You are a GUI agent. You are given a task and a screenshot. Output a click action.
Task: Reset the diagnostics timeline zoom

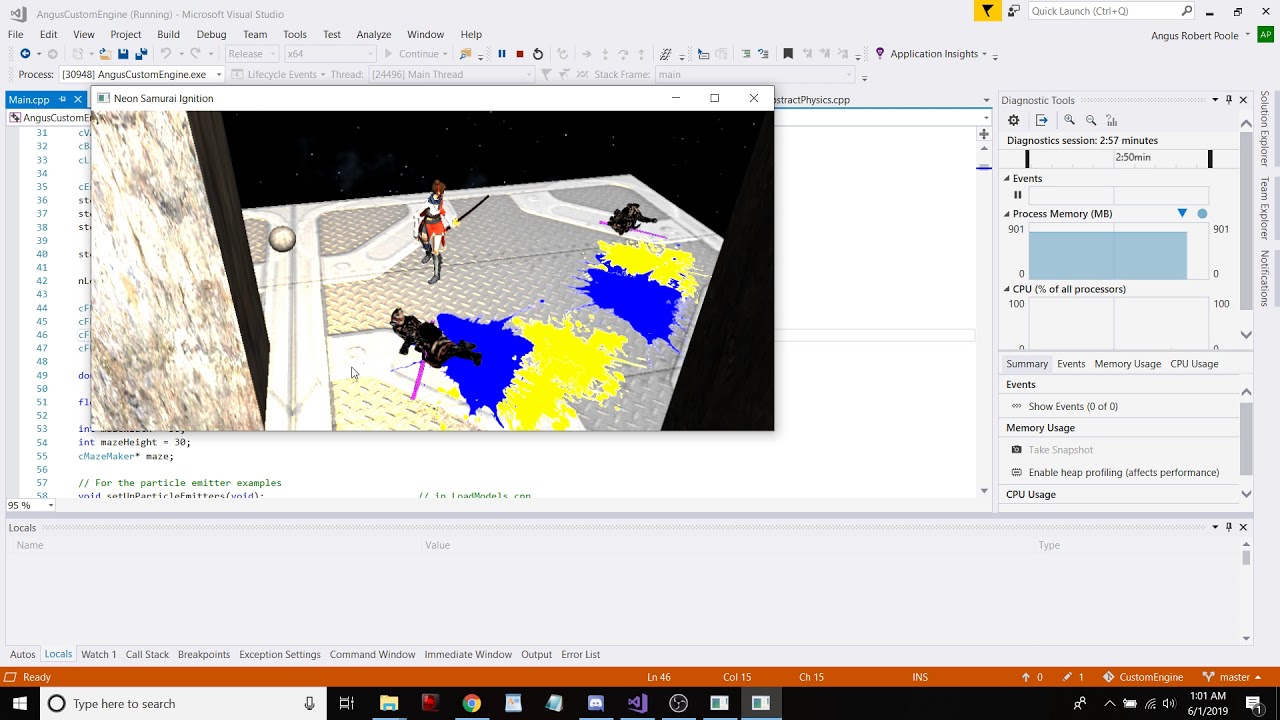[x=1111, y=120]
